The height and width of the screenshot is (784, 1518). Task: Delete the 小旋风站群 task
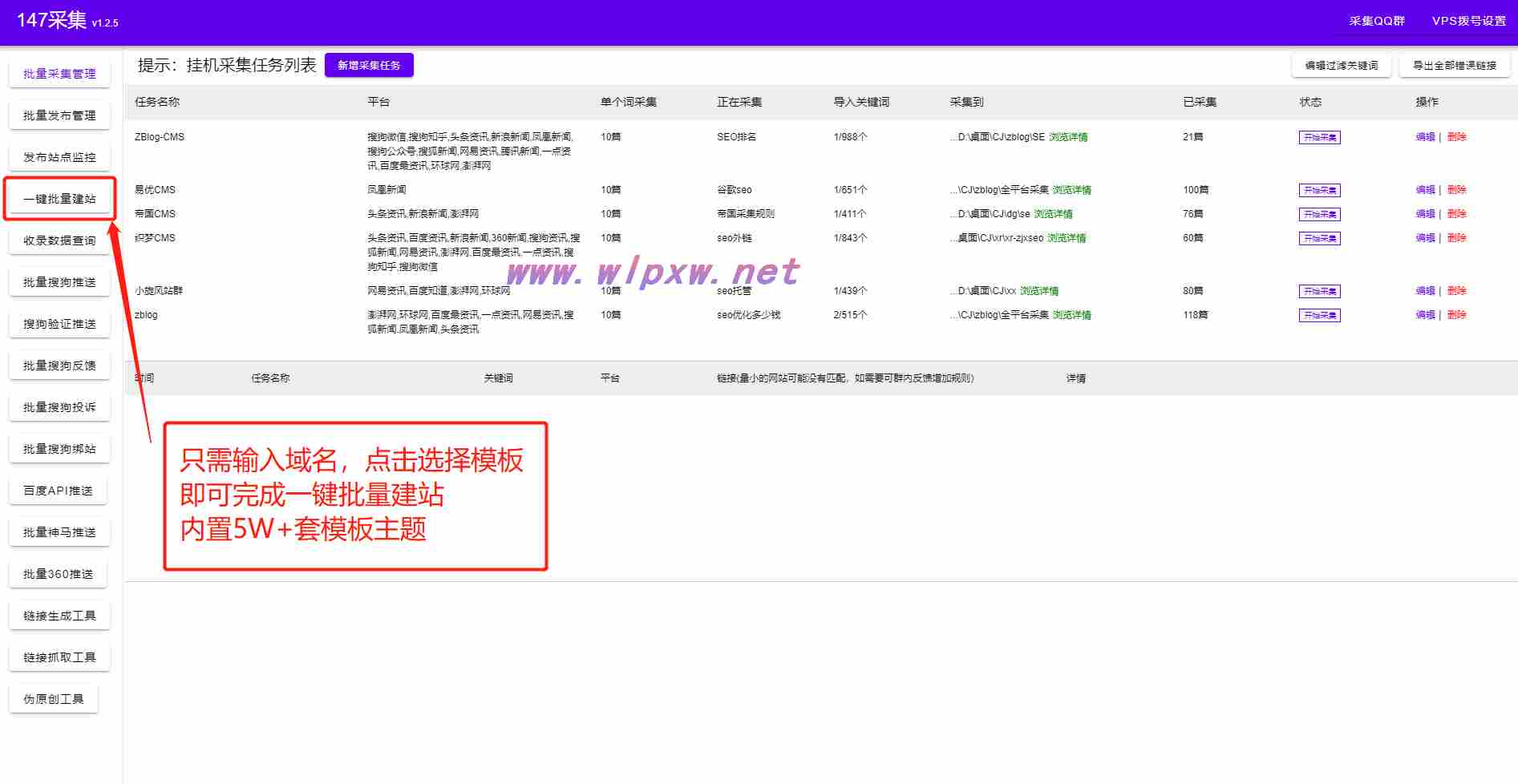click(x=1456, y=291)
